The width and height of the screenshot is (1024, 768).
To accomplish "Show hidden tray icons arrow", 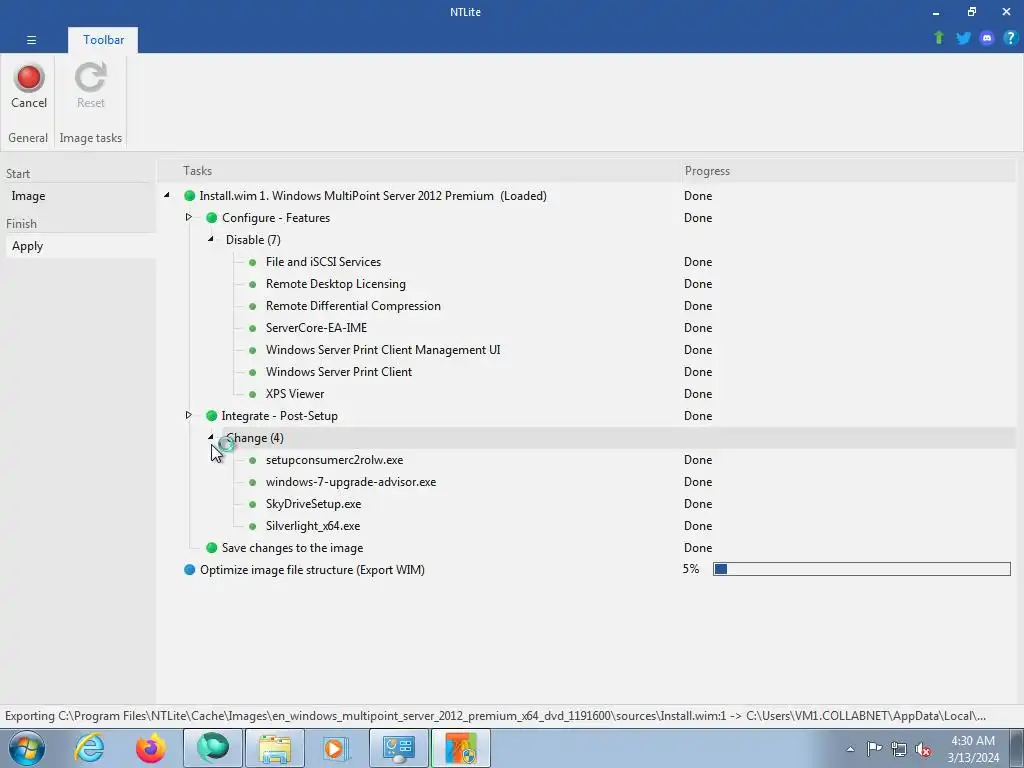I will coord(850,749).
